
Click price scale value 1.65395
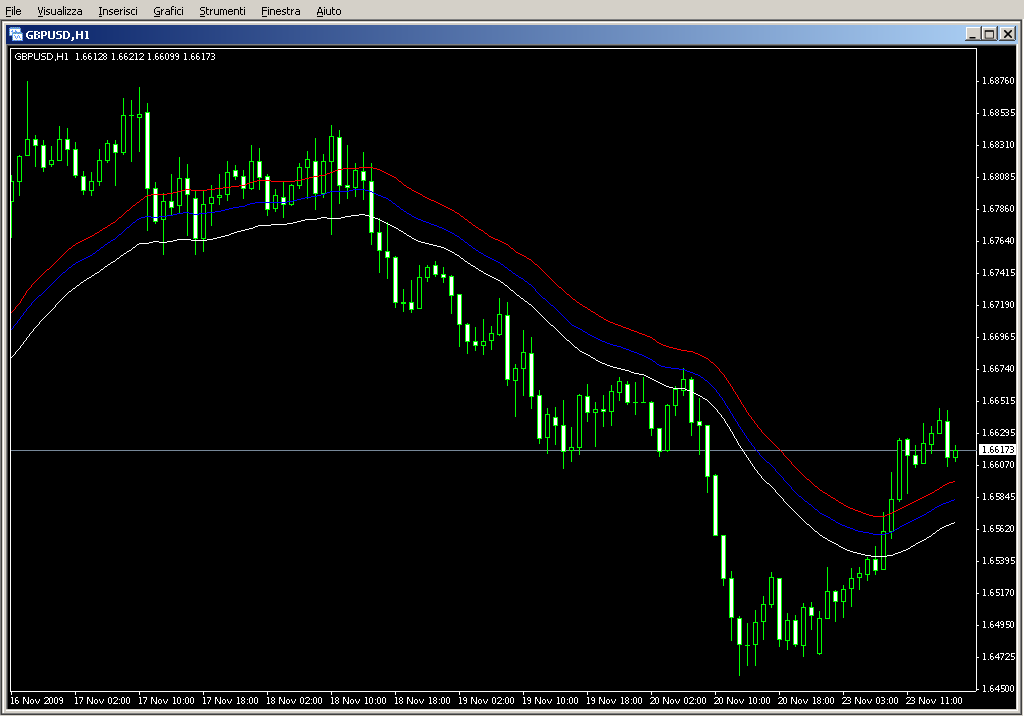click(x=999, y=561)
